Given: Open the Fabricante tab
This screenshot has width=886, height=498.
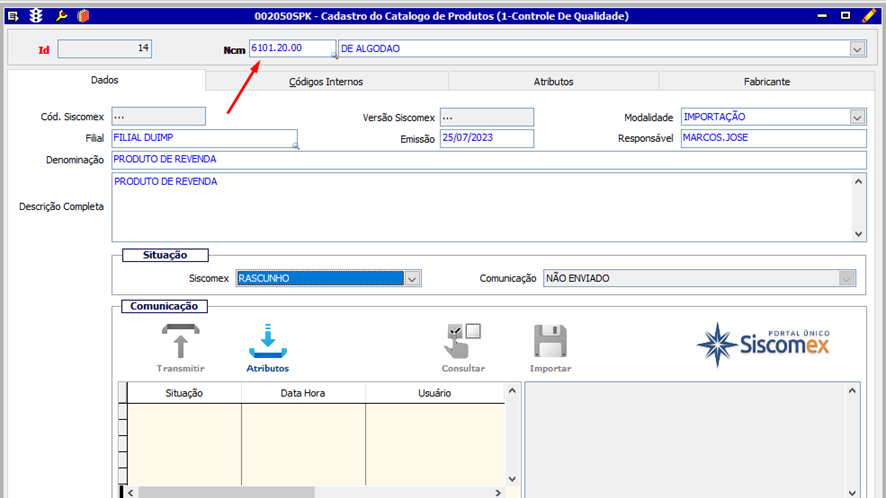Looking at the screenshot, I should [x=767, y=82].
